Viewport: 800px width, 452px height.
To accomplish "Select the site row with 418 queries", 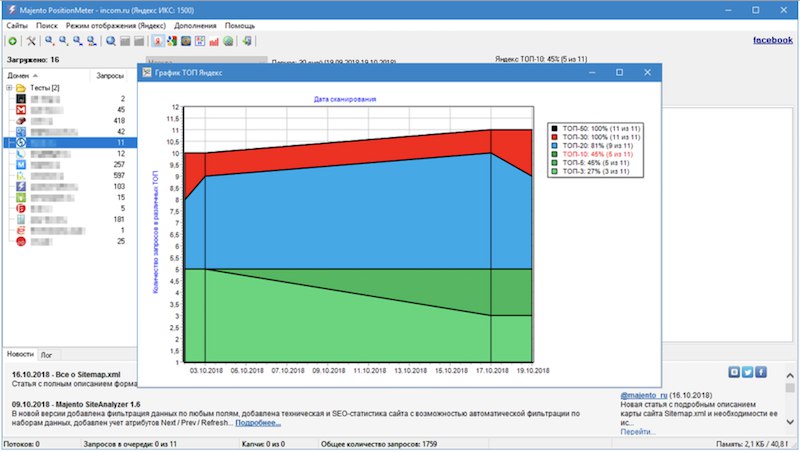I will click(70, 121).
